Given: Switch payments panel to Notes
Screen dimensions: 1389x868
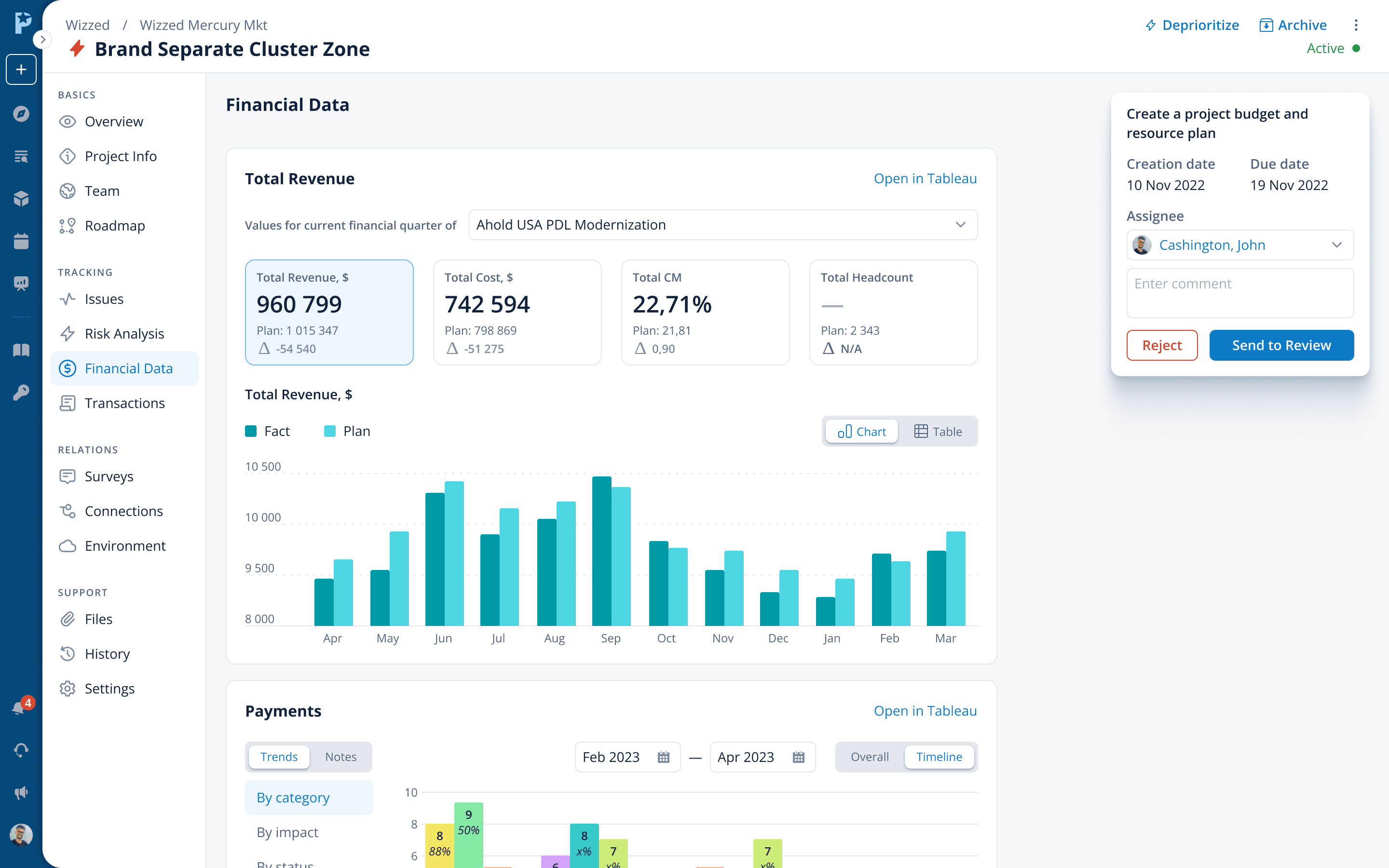Looking at the screenshot, I should click(x=340, y=757).
